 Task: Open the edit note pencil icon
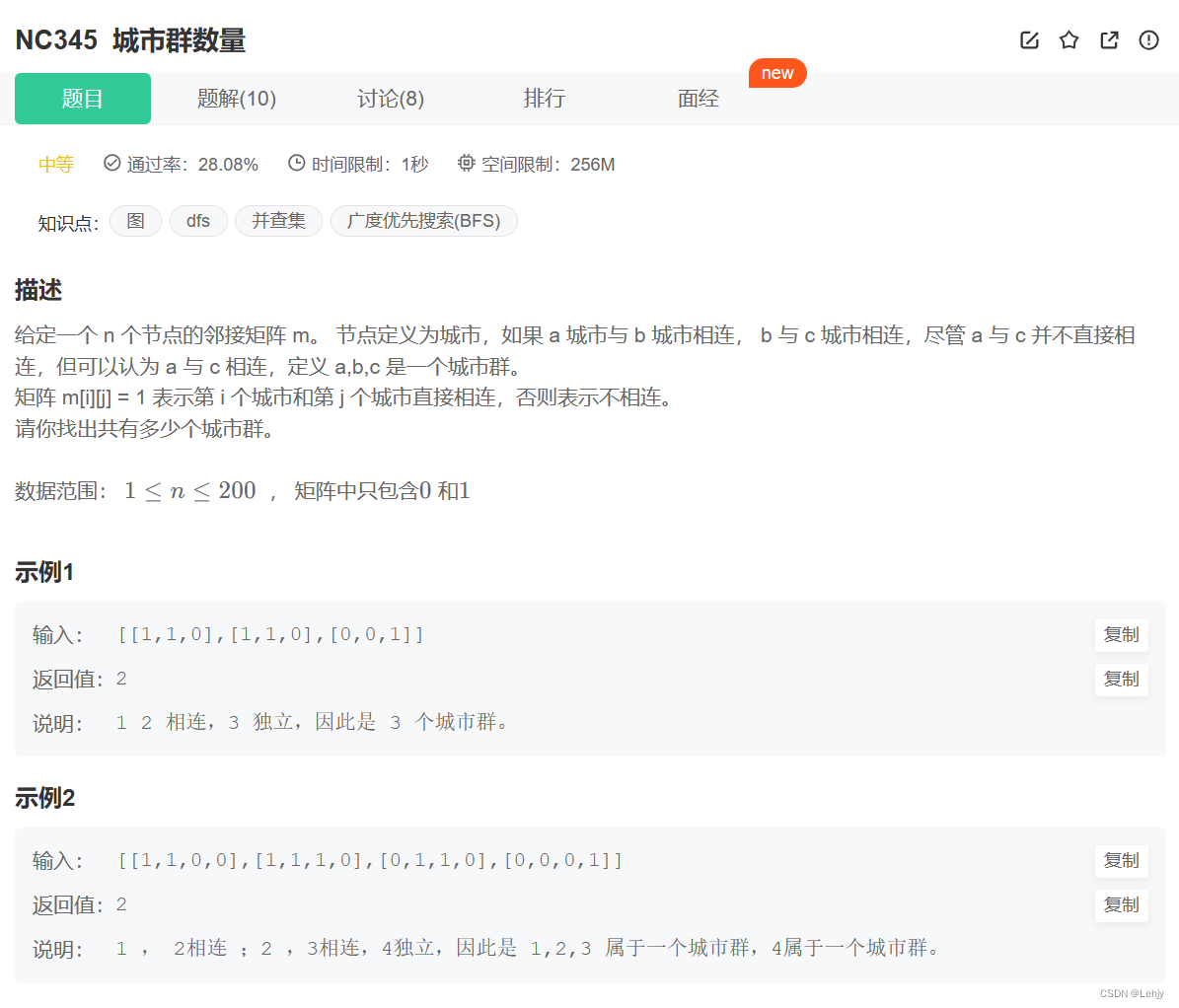click(1029, 39)
